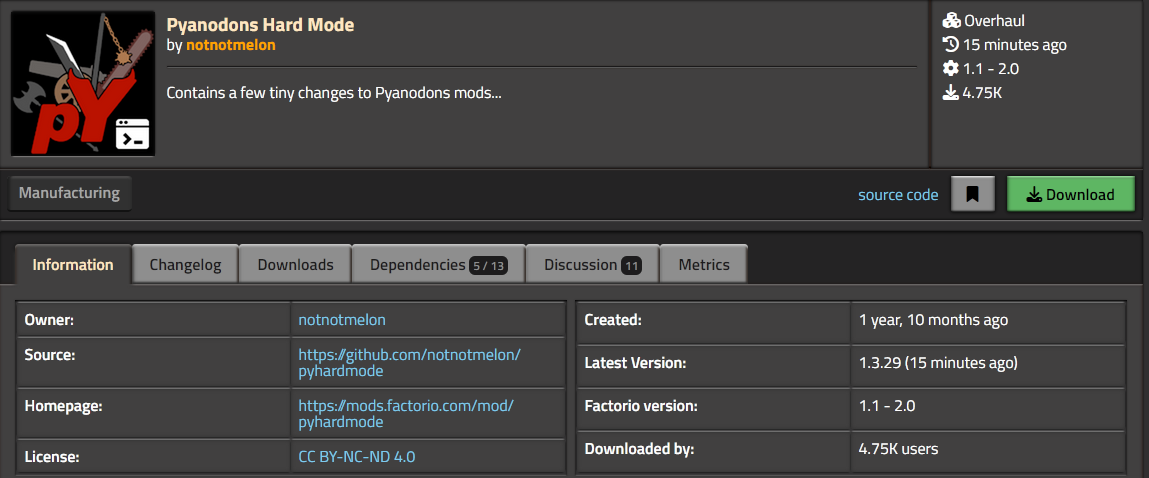Click the 'Owner:' row label
1149x478 pixels.
50,320
